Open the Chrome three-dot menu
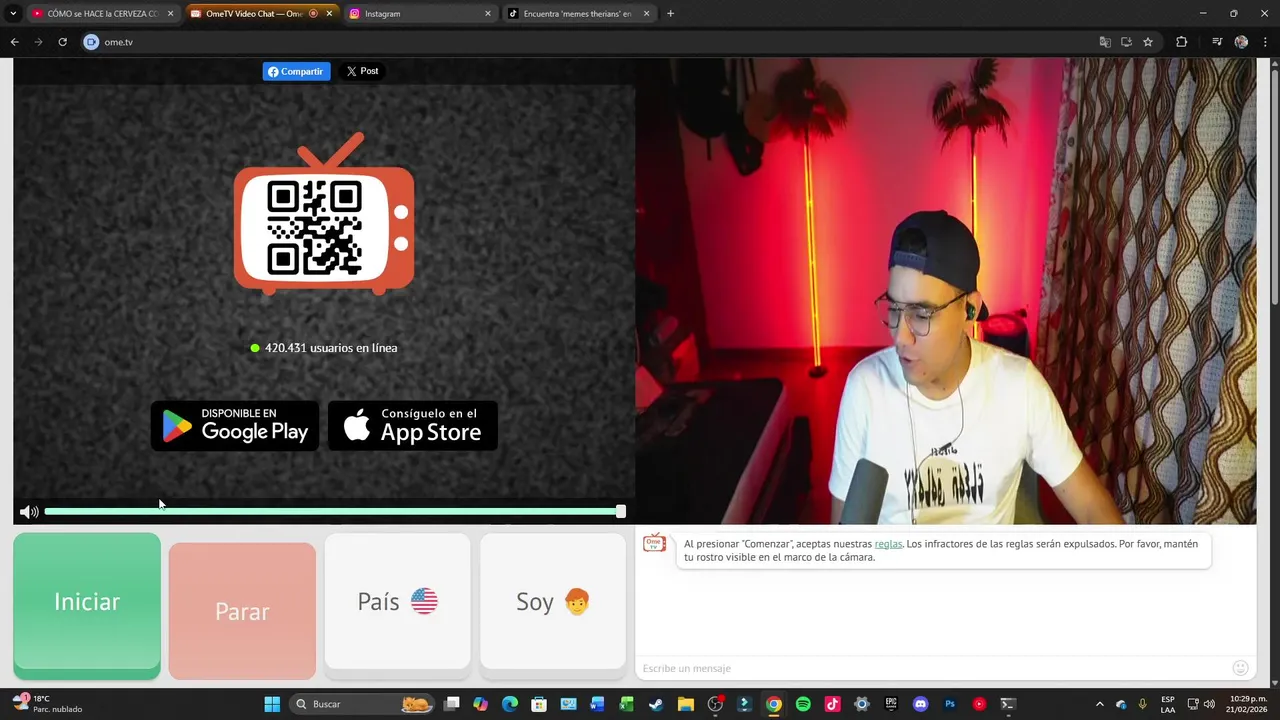1280x720 pixels. point(1265,42)
